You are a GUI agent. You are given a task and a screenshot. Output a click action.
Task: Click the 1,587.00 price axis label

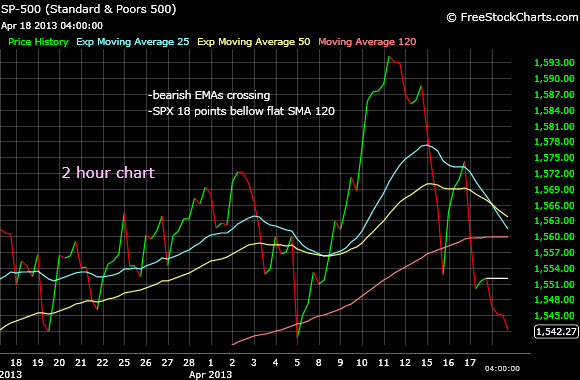tap(554, 94)
